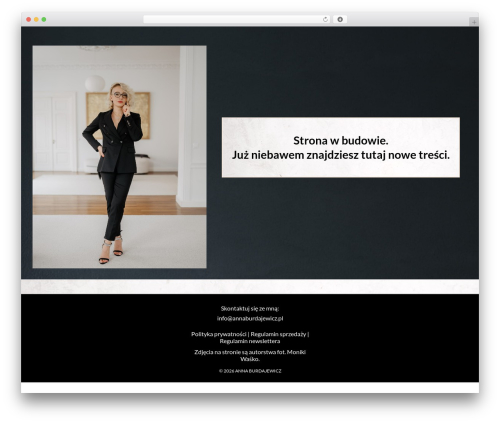
Task: Open the Polityka prywatności link
Action: (x=219, y=334)
